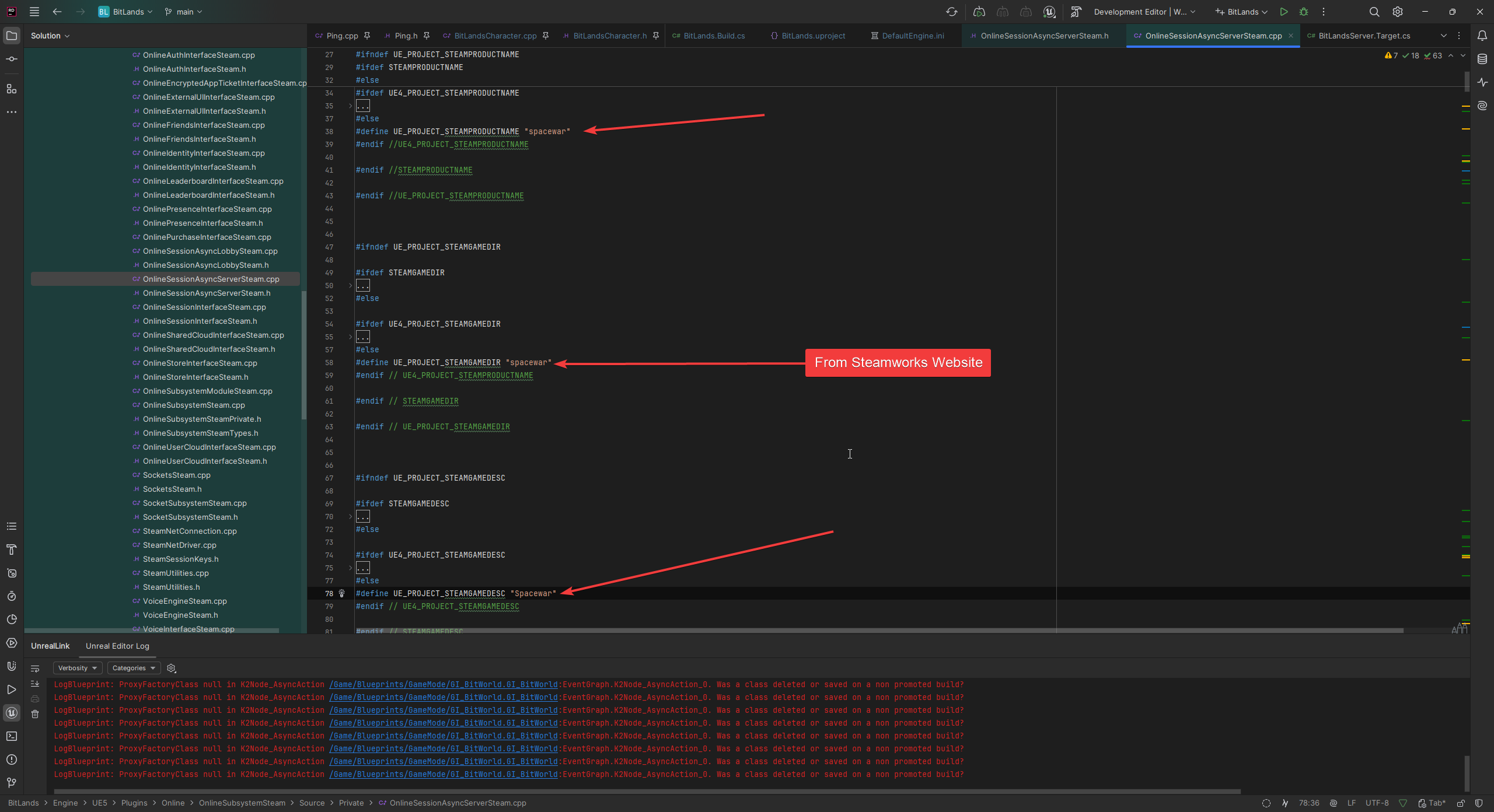Open SteamNetDriver.cpp in solution tree
1494x812 pixels.
pos(179,545)
